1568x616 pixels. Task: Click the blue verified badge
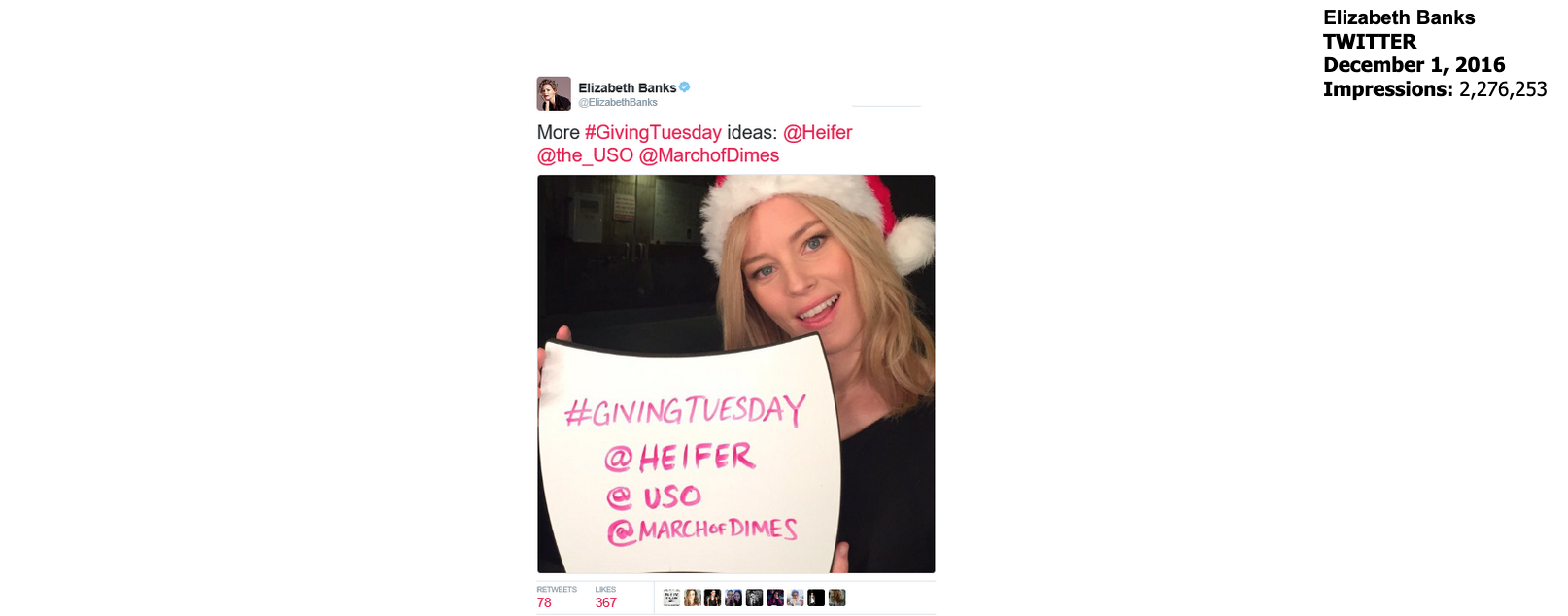coord(685,87)
